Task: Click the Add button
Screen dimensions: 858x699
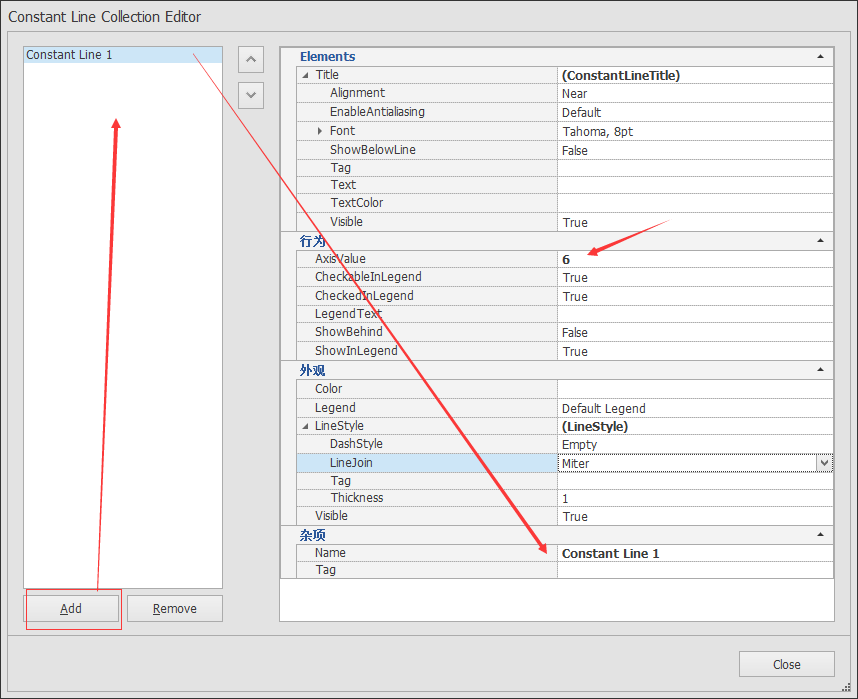Action: (70, 608)
